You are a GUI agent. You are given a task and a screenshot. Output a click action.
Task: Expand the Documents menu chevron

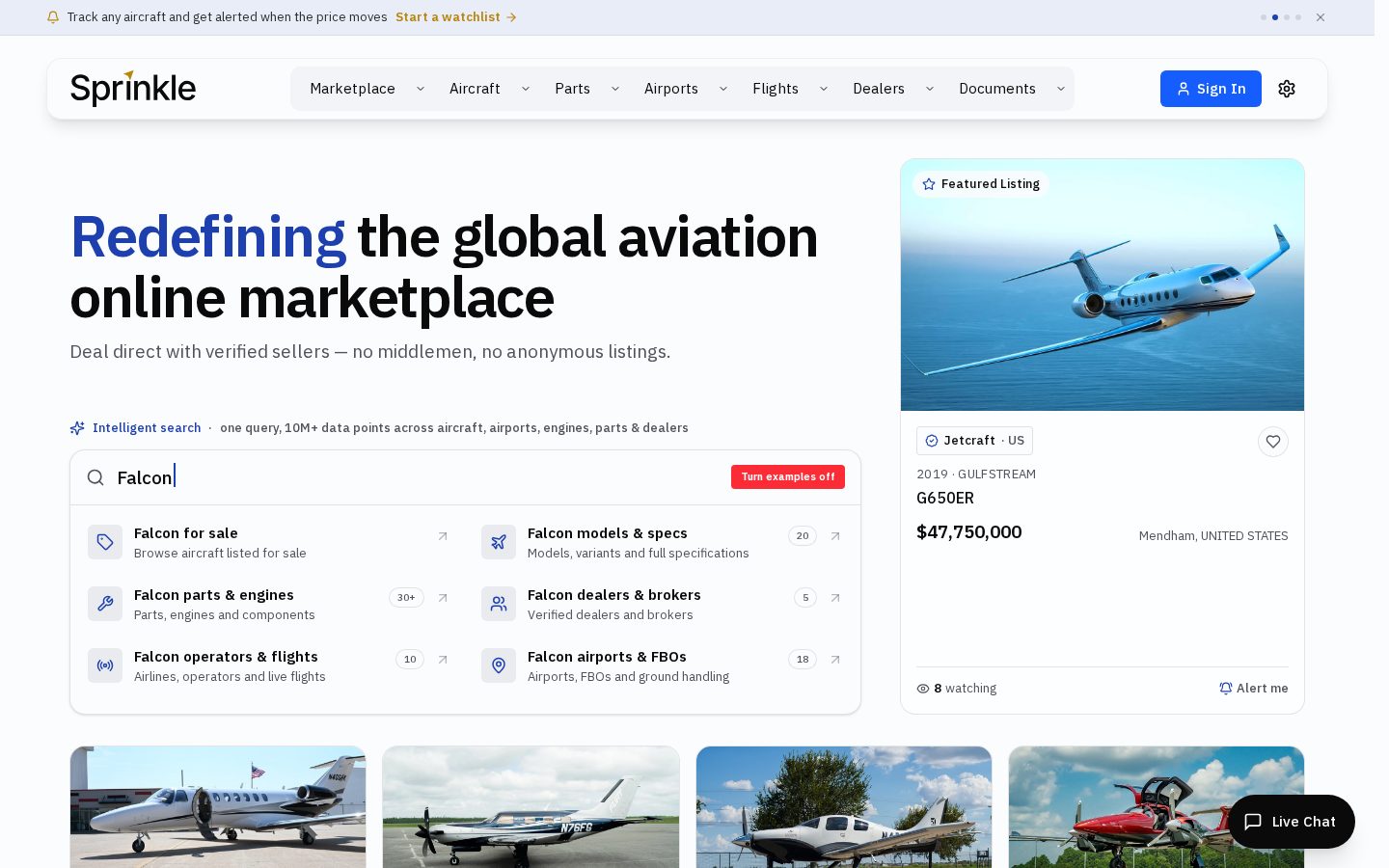[1061, 89]
